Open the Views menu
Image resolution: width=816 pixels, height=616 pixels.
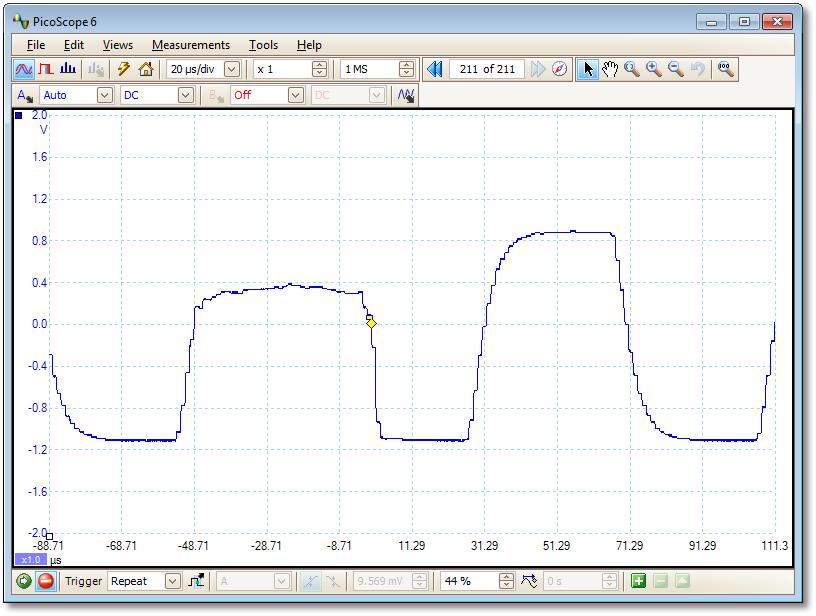tap(118, 45)
